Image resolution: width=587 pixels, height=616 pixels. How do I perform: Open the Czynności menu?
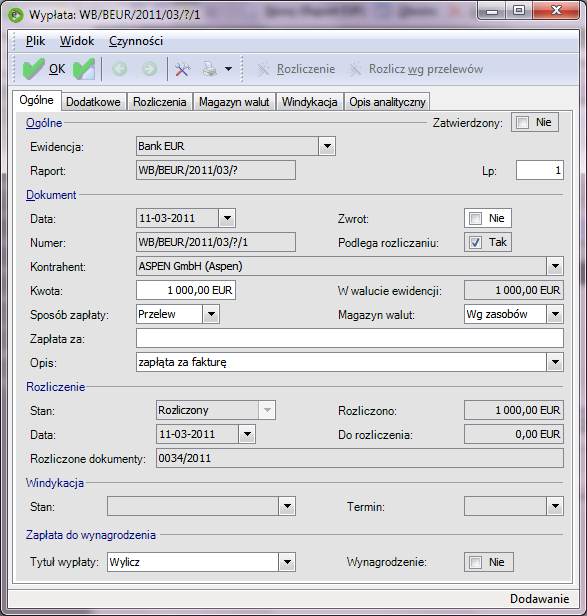136,41
